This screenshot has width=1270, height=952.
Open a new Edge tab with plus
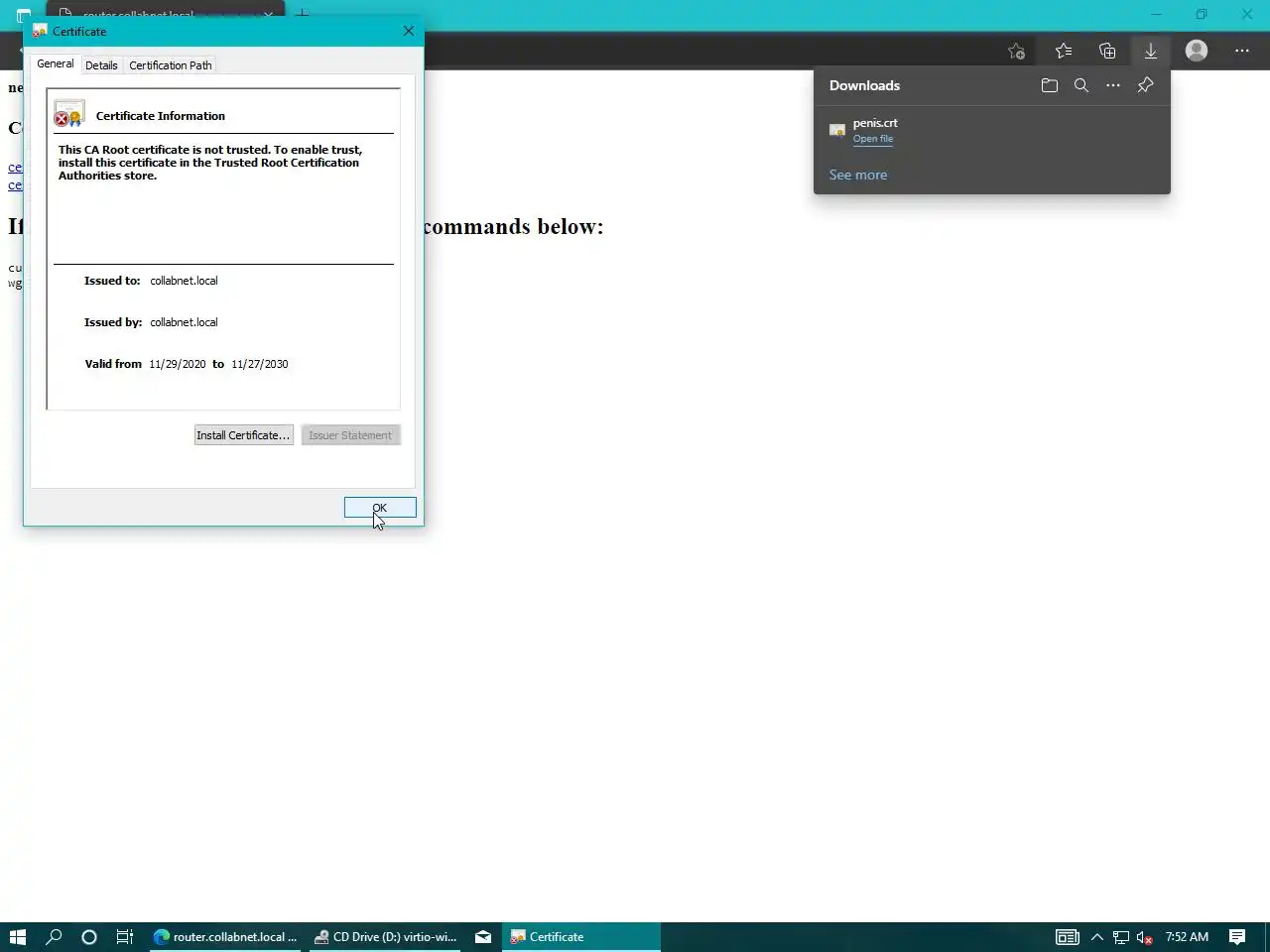click(303, 13)
